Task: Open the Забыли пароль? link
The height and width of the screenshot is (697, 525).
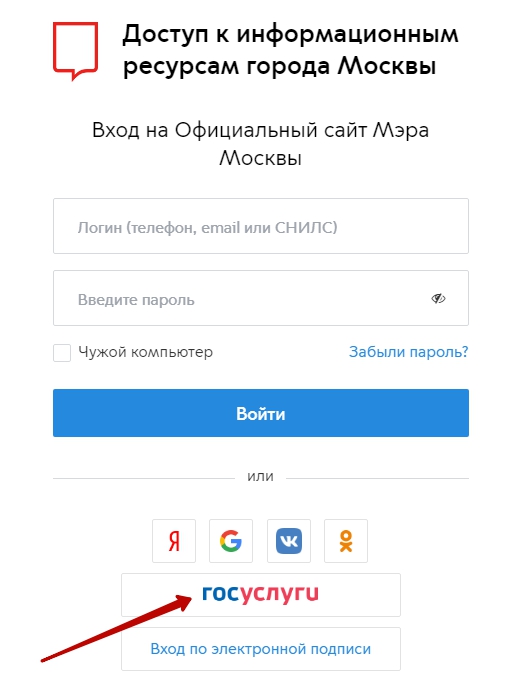Action: (x=409, y=352)
